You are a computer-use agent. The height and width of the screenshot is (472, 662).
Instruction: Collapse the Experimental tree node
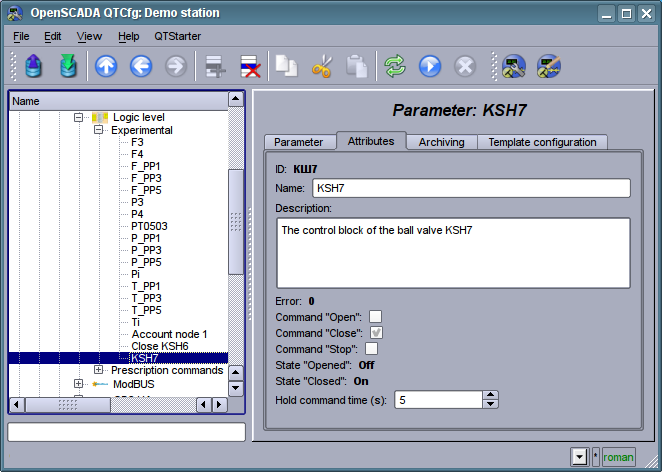point(98,130)
